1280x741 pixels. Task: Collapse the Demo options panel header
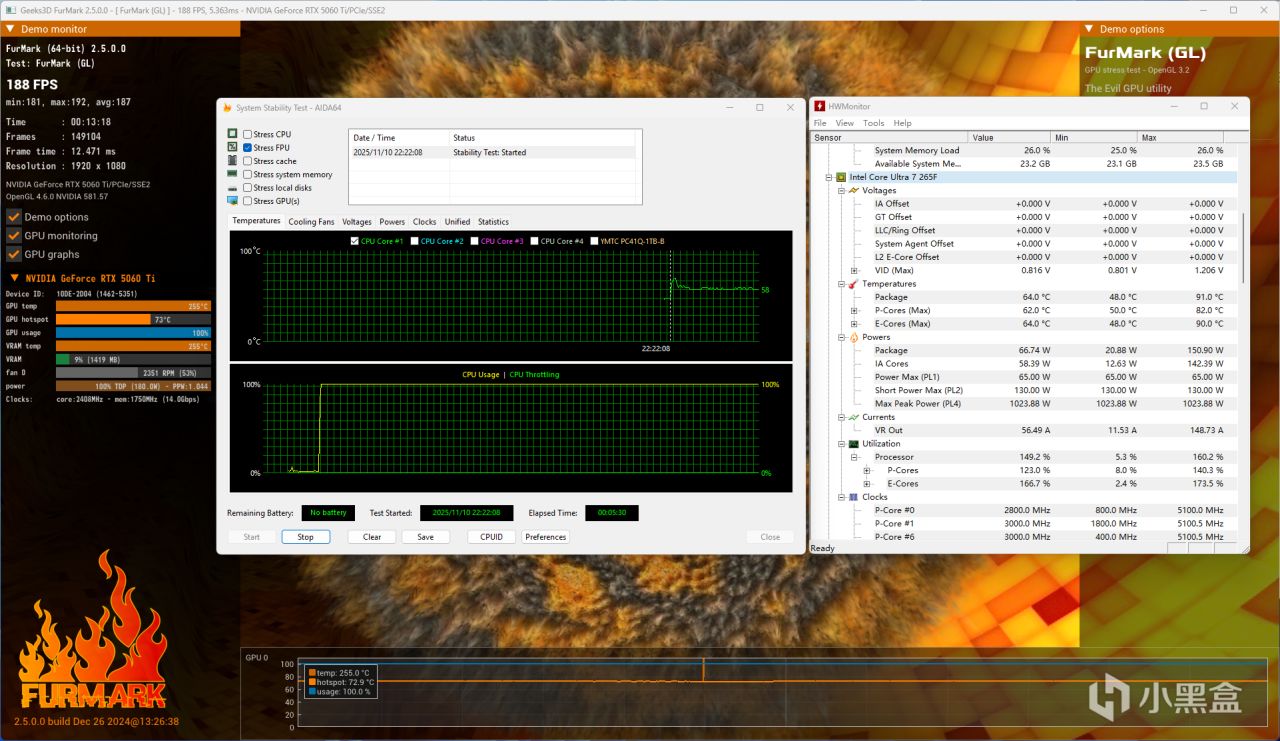[x=1089, y=29]
